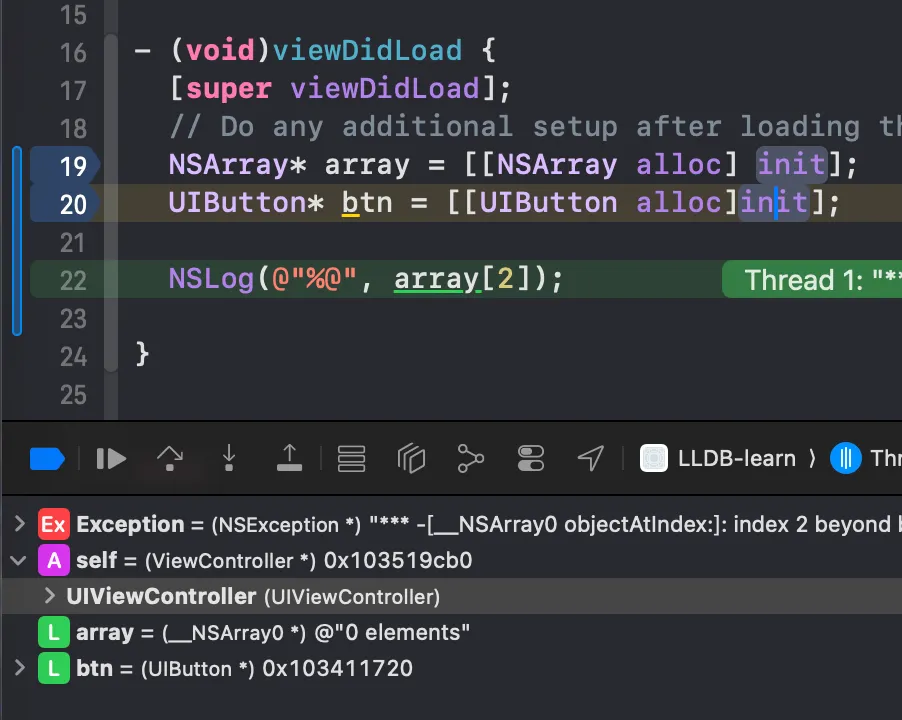Screen dimensions: 902x720
Task: Click the init call on line 19
Action: [792, 164]
